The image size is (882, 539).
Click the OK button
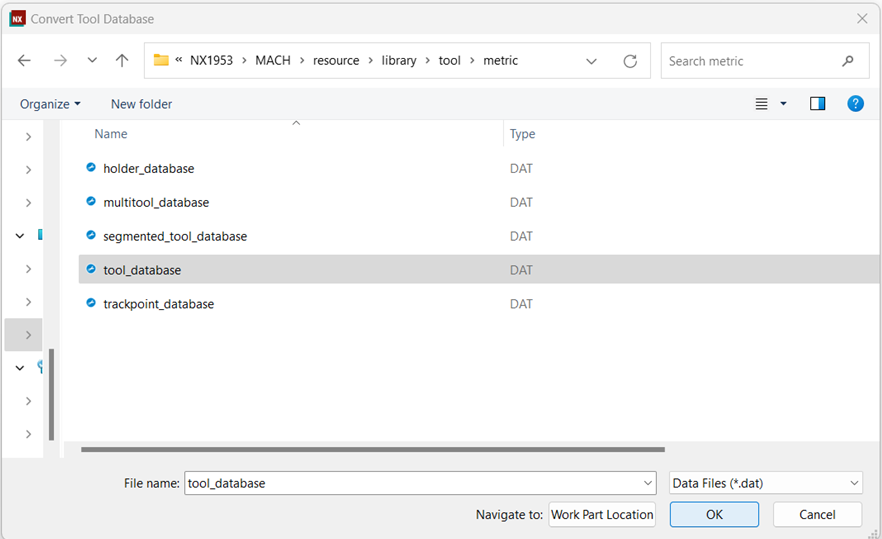pyautogui.click(x=714, y=514)
